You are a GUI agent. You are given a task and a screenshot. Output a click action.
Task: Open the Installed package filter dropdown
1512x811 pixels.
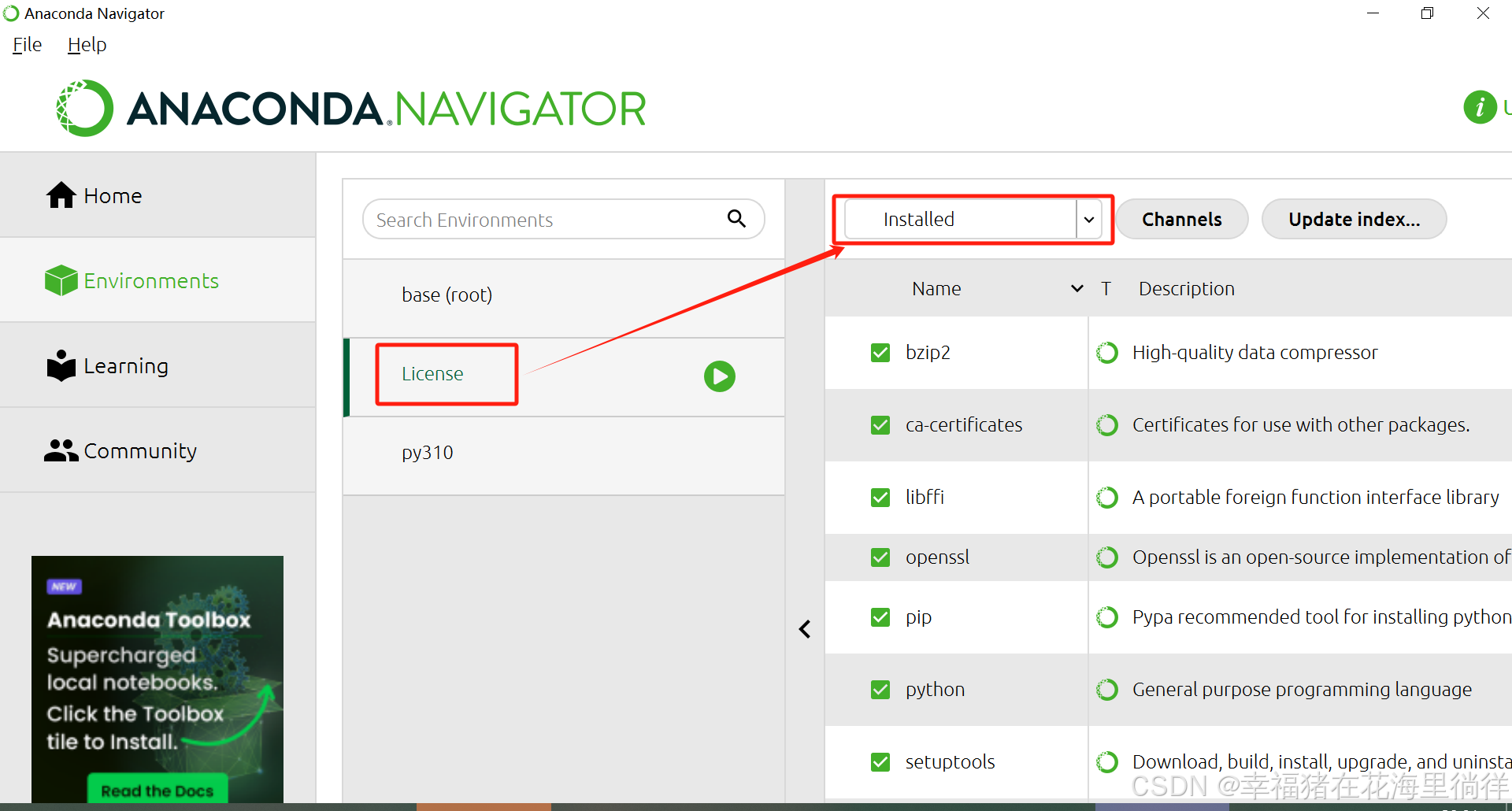pos(973,219)
